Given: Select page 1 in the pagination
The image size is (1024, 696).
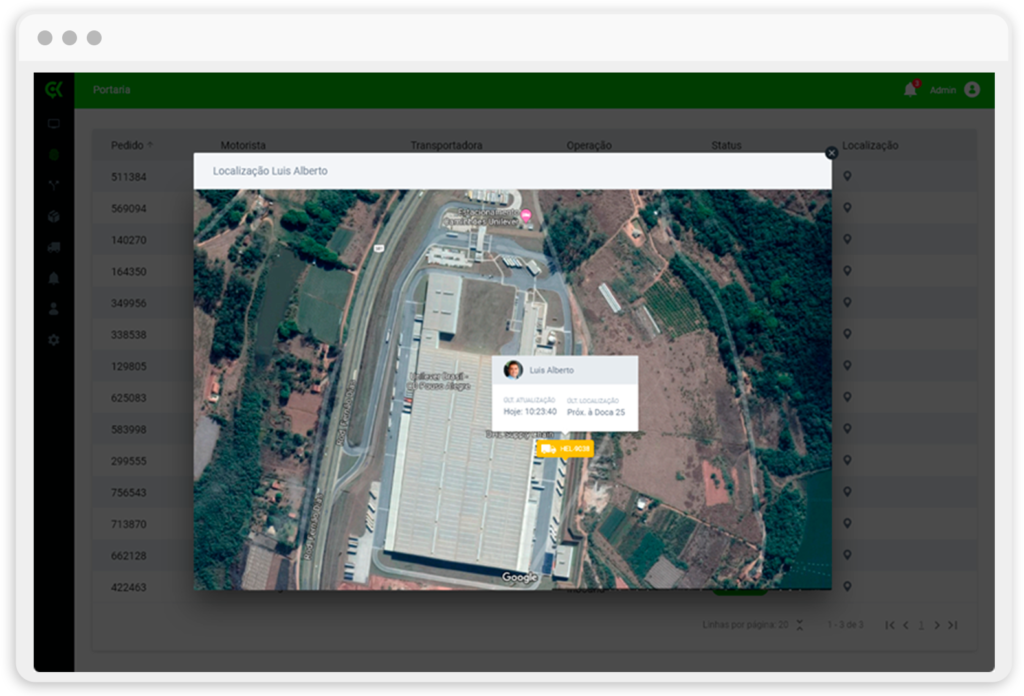Looking at the screenshot, I should point(921,625).
